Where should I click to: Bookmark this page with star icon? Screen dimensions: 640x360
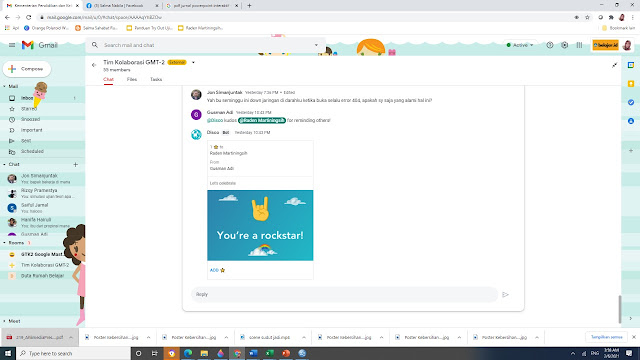[587, 17]
